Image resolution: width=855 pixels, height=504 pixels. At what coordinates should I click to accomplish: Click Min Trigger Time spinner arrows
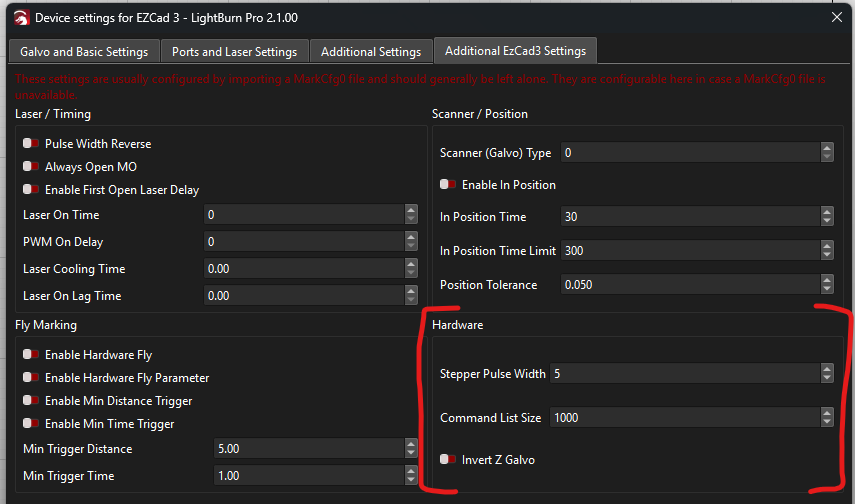point(411,475)
